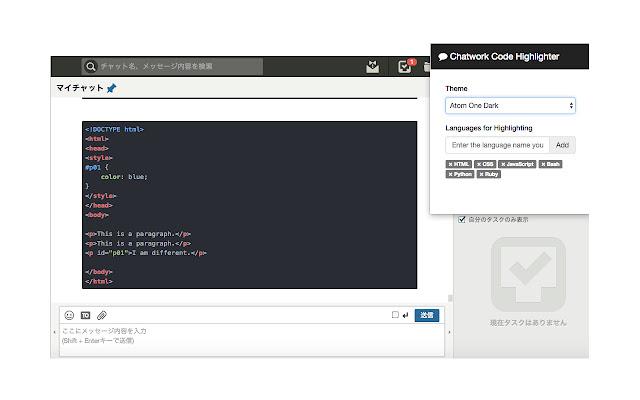Click the Add language button
The height and width of the screenshot is (400, 640).
562,145
